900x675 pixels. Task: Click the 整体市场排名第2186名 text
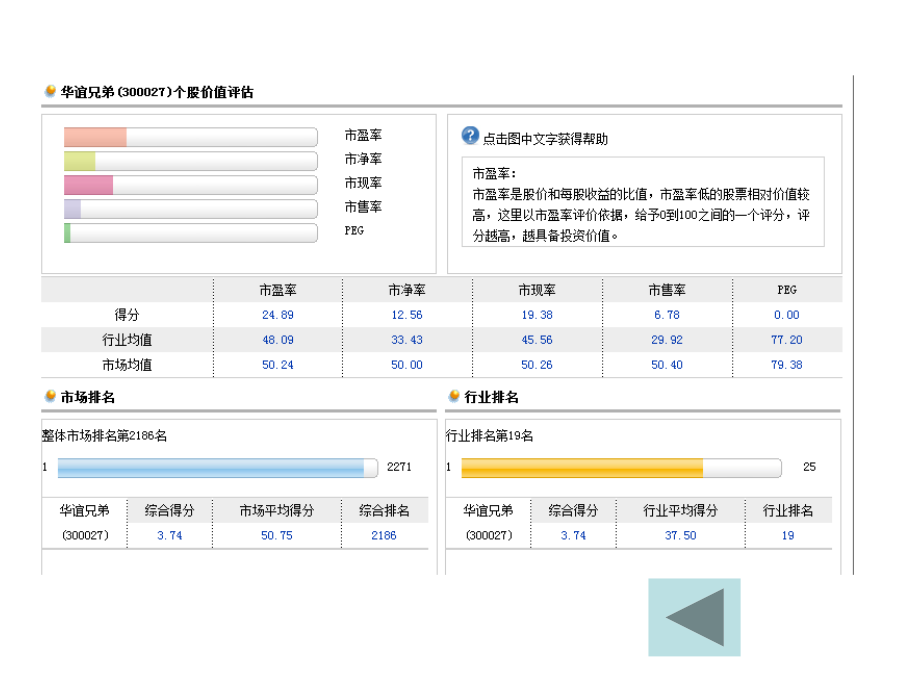point(104,436)
